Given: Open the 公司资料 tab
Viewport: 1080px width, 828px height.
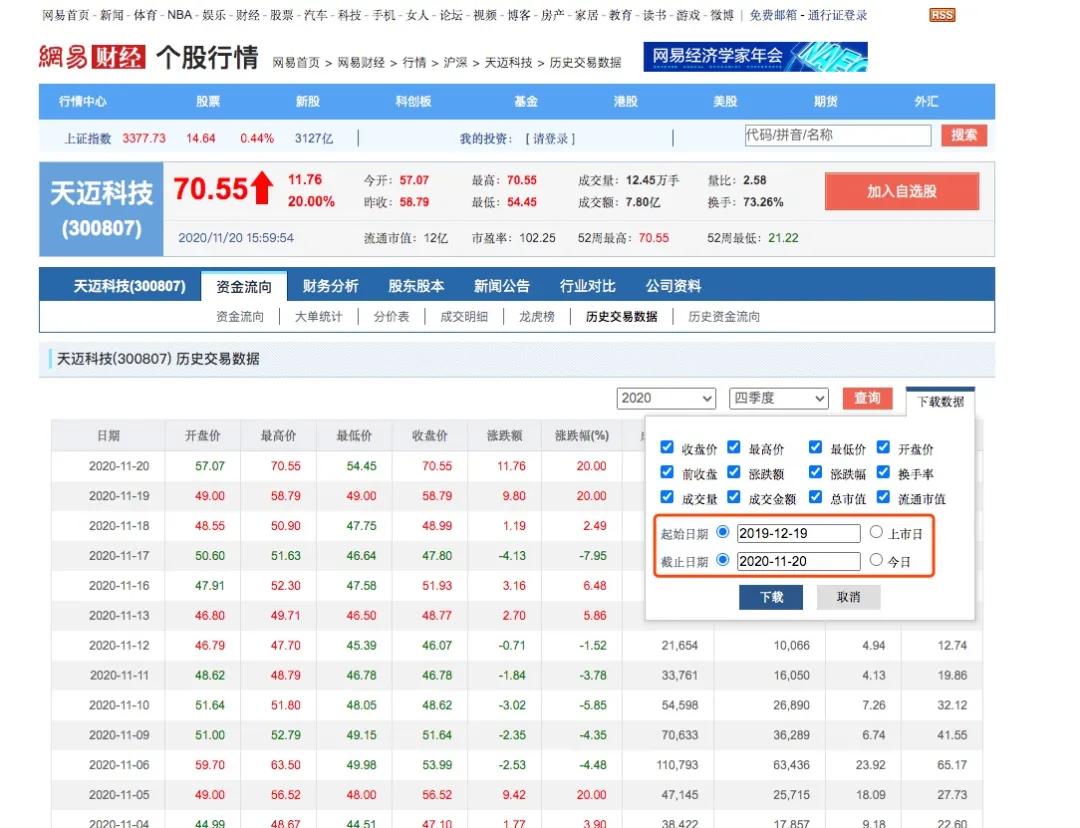Looking at the screenshot, I should (x=673, y=286).
